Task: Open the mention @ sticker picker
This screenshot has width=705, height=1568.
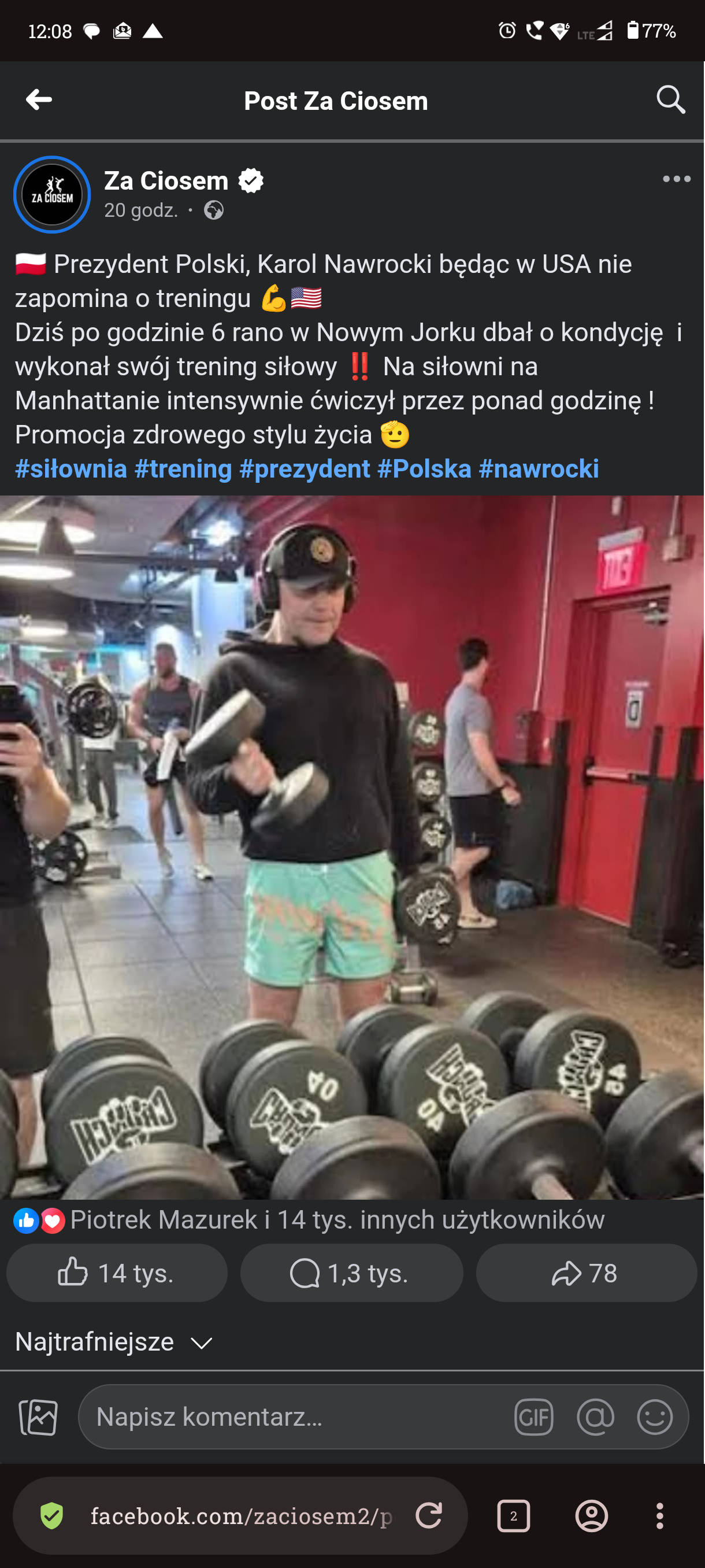Action: (596, 1417)
